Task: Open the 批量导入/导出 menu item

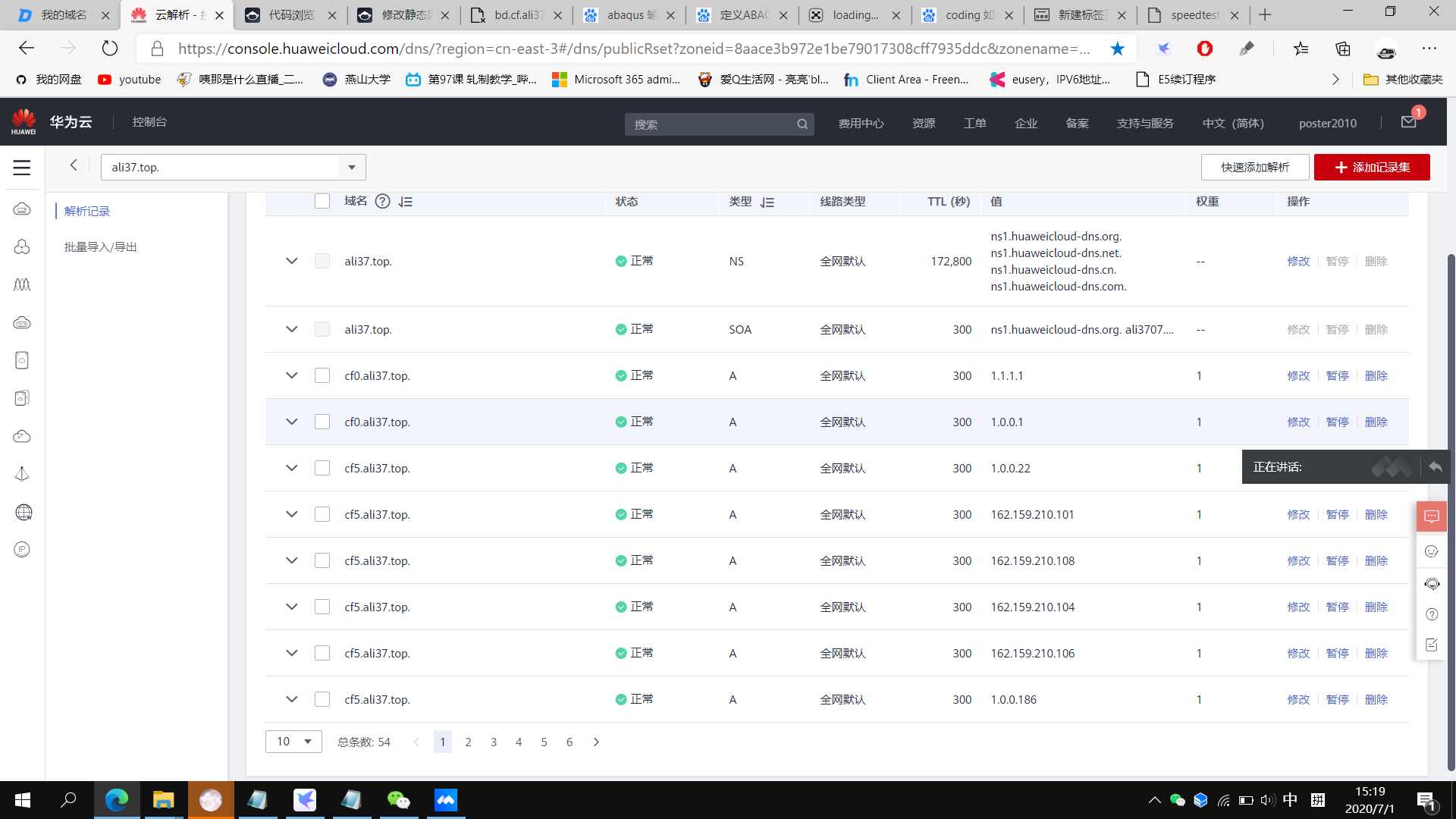Action: (x=100, y=247)
